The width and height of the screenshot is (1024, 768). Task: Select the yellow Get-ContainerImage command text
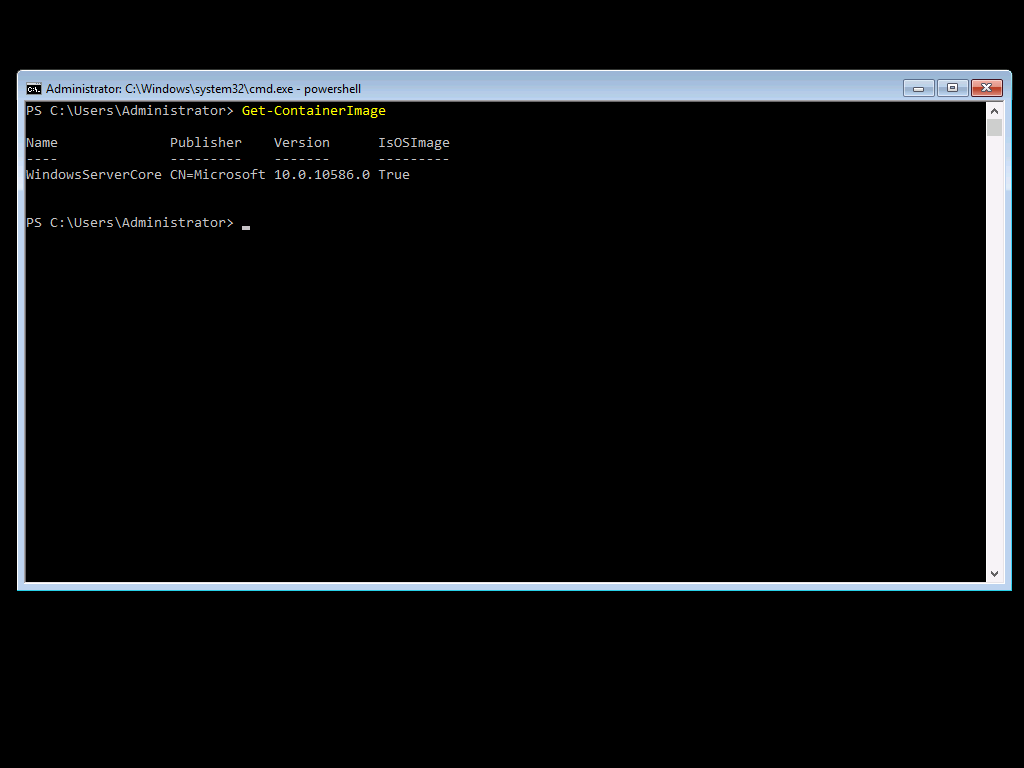313,110
